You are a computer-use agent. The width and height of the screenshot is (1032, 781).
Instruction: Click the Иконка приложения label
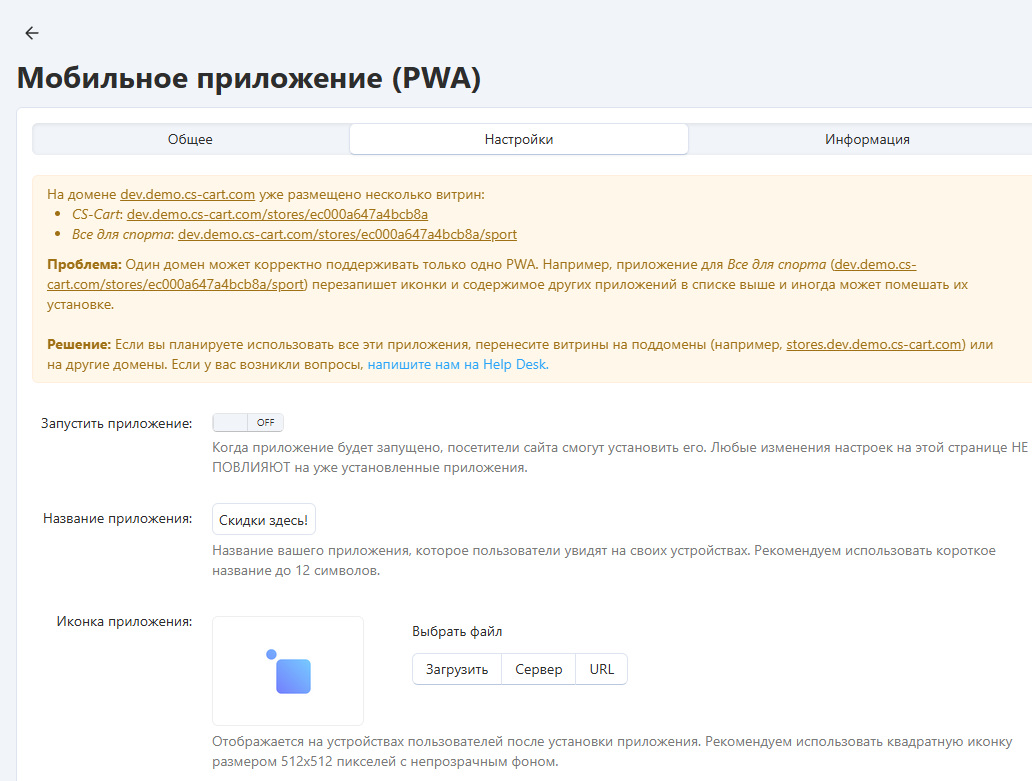(124, 621)
